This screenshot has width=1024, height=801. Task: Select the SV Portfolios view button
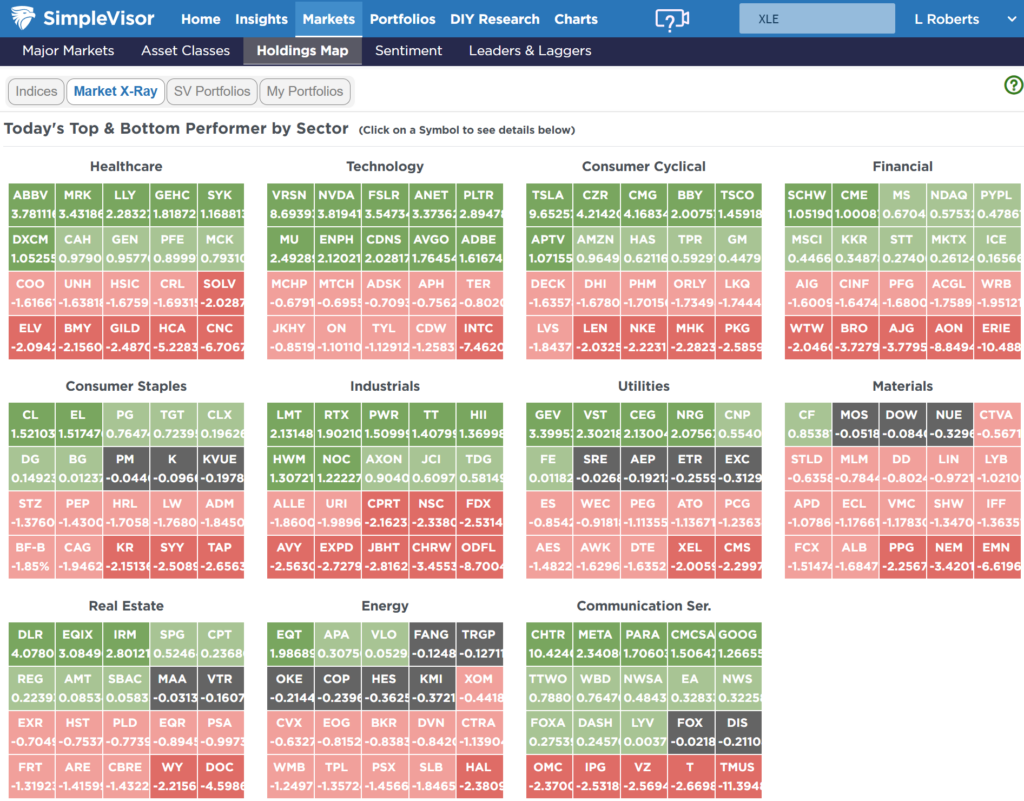click(x=212, y=91)
